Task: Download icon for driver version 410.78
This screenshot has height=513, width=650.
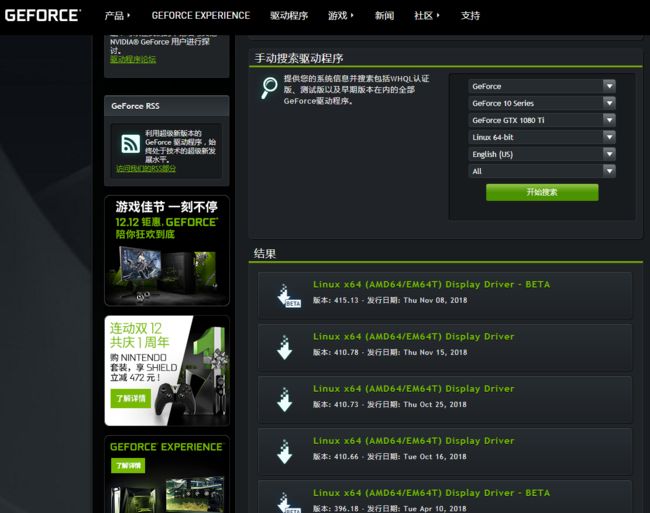Action: [x=284, y=347]
